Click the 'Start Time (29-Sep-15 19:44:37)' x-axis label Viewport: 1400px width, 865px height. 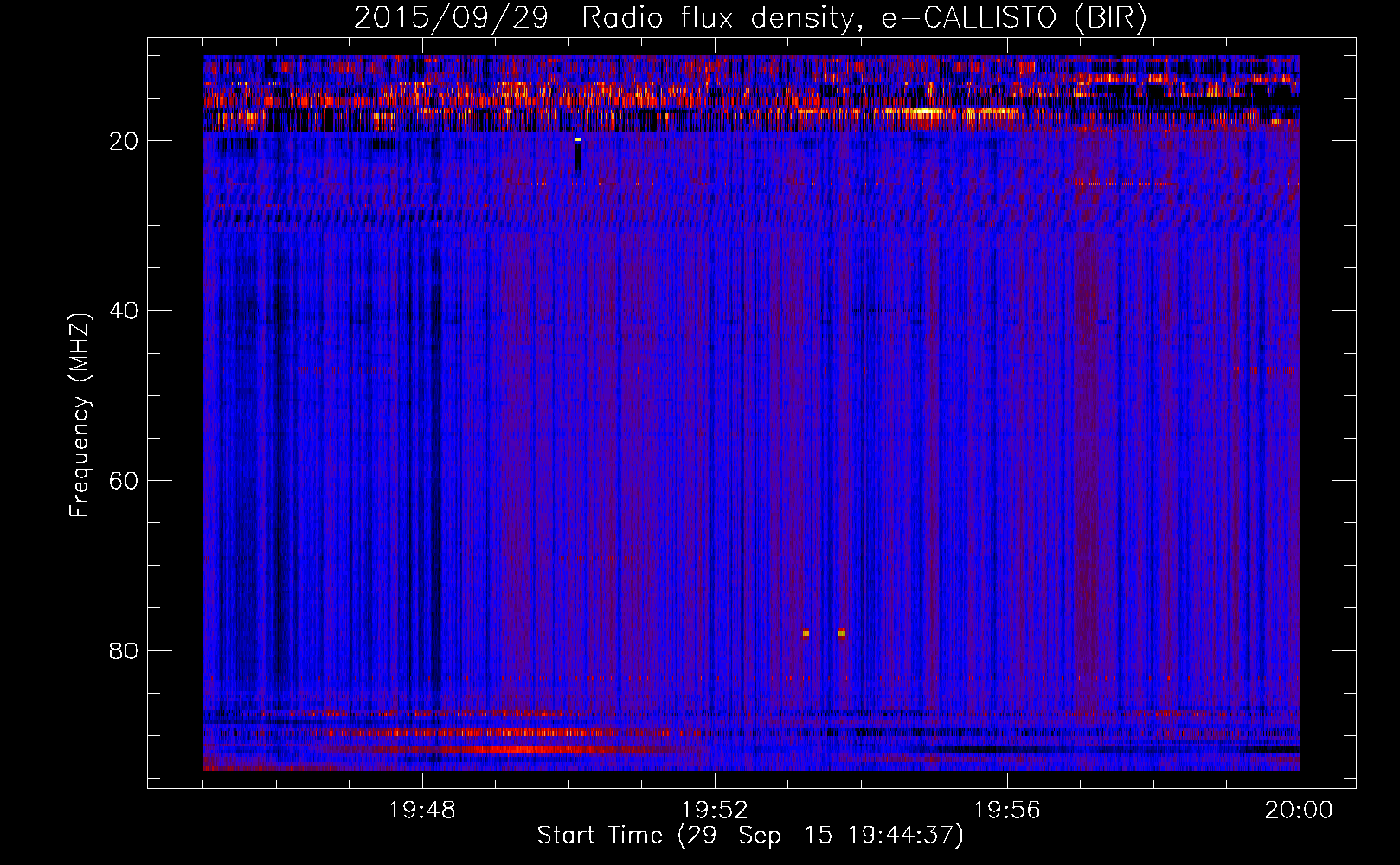coord(750,836)
